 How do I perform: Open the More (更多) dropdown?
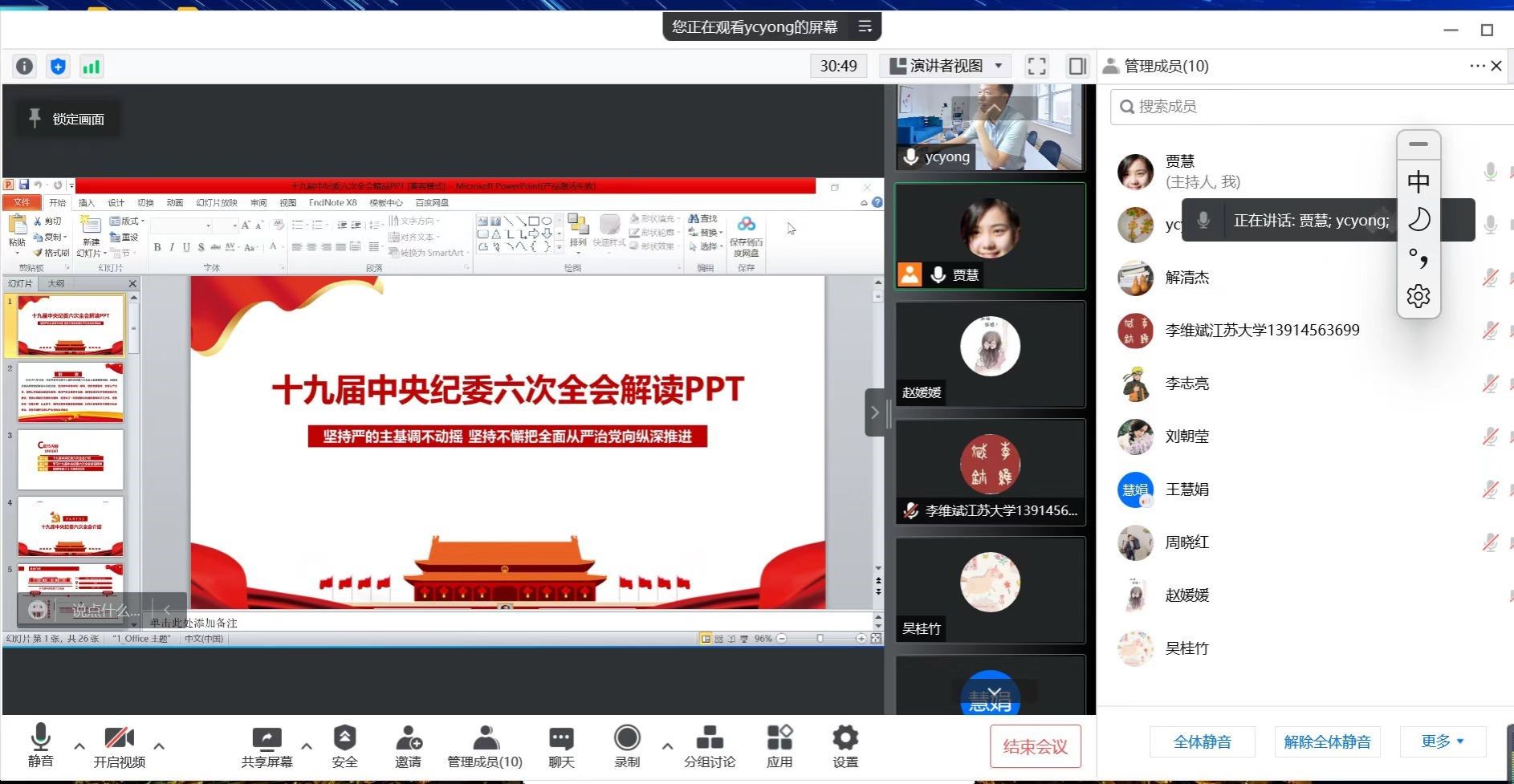pyautogui.click(x=1442, y=741)
